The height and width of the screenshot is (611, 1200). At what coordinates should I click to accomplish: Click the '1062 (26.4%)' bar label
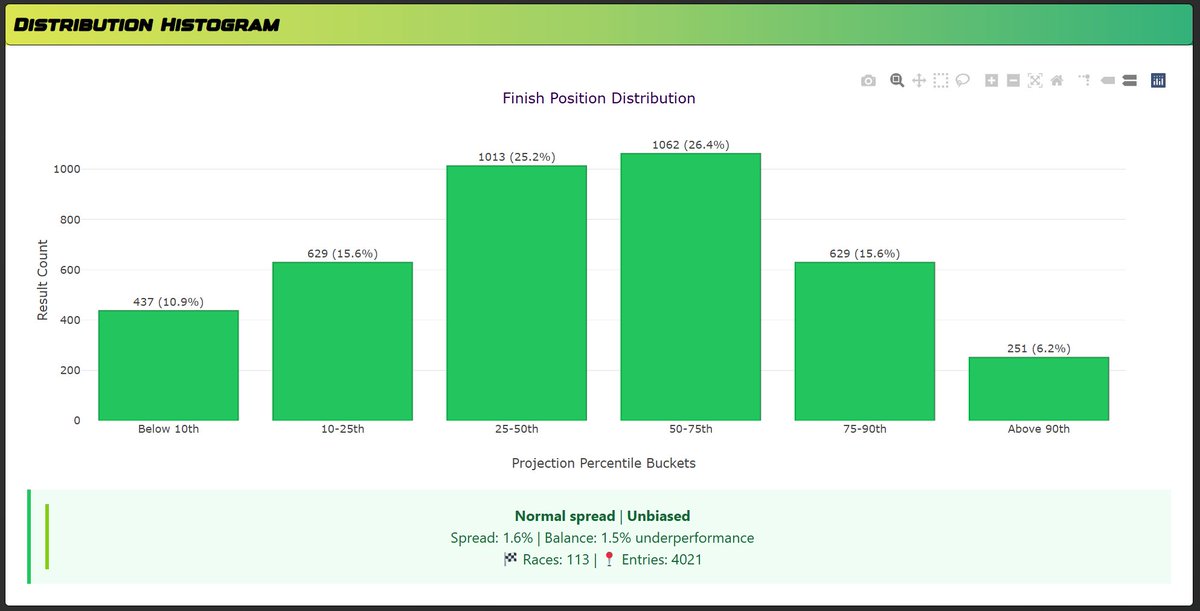pyautogui.click(x=690, y=145)
